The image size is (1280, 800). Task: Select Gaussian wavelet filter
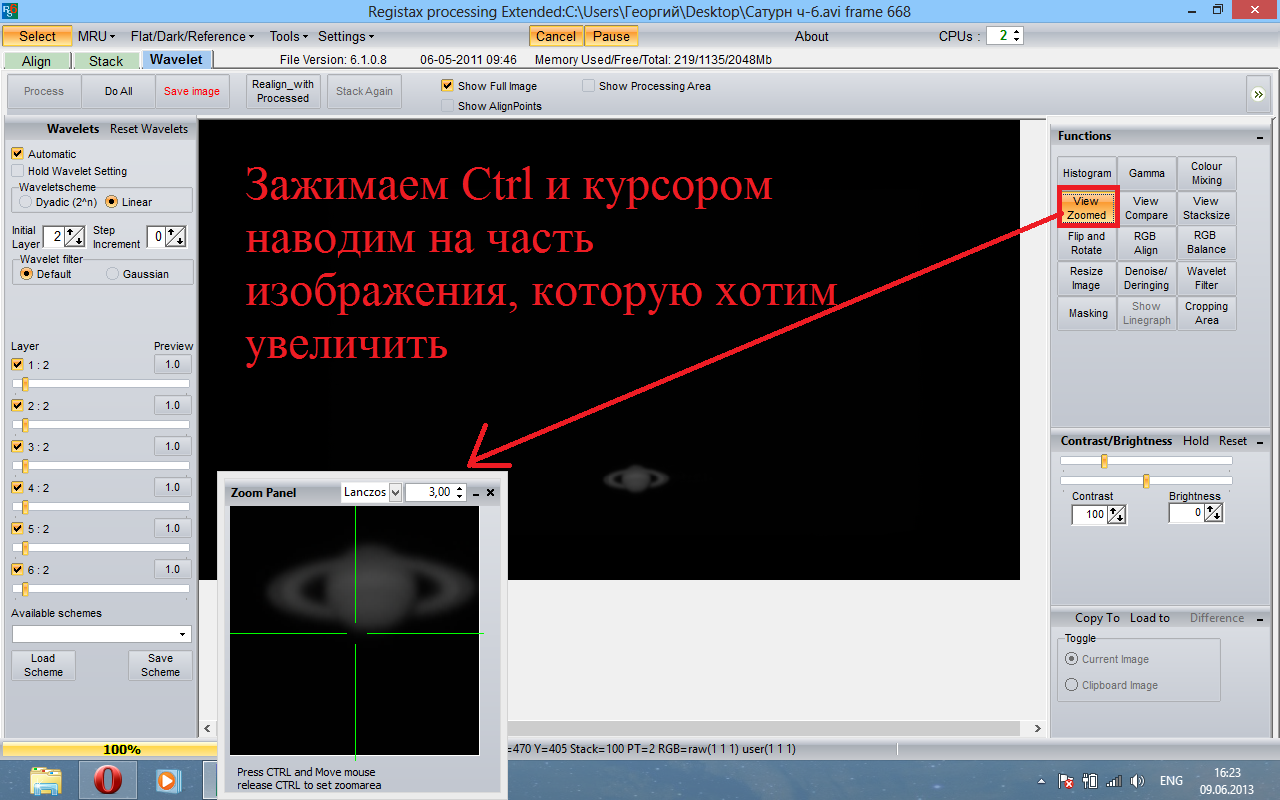(112, 274)
